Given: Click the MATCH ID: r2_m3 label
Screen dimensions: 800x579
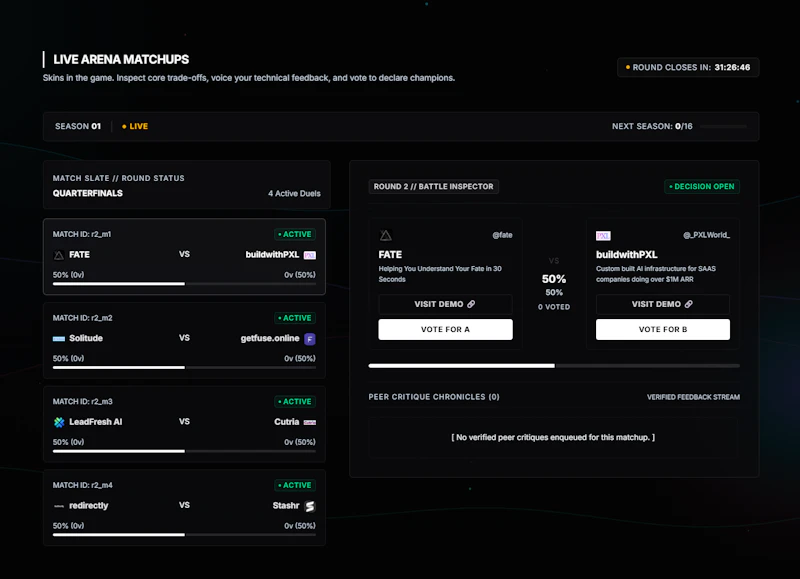Looking at the screenshot, I should (x=83, y=401).
